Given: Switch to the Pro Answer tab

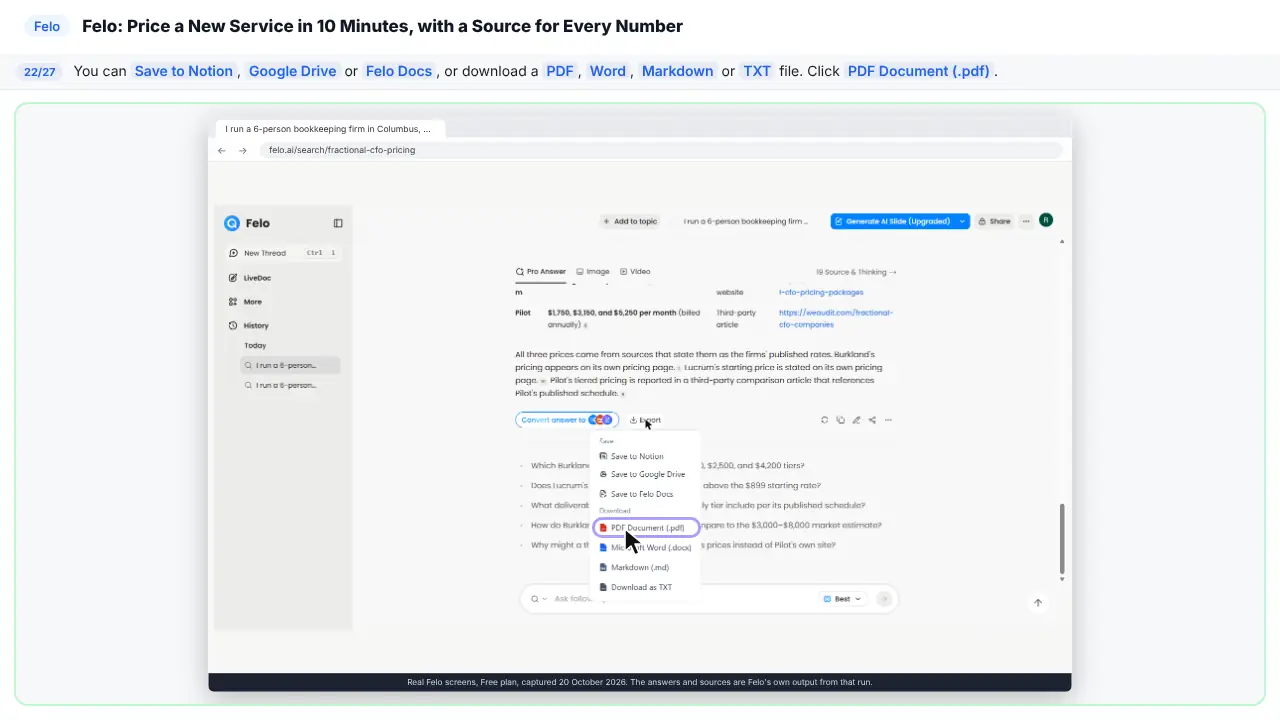Looking at the screenshot, I should coord(541,272).
